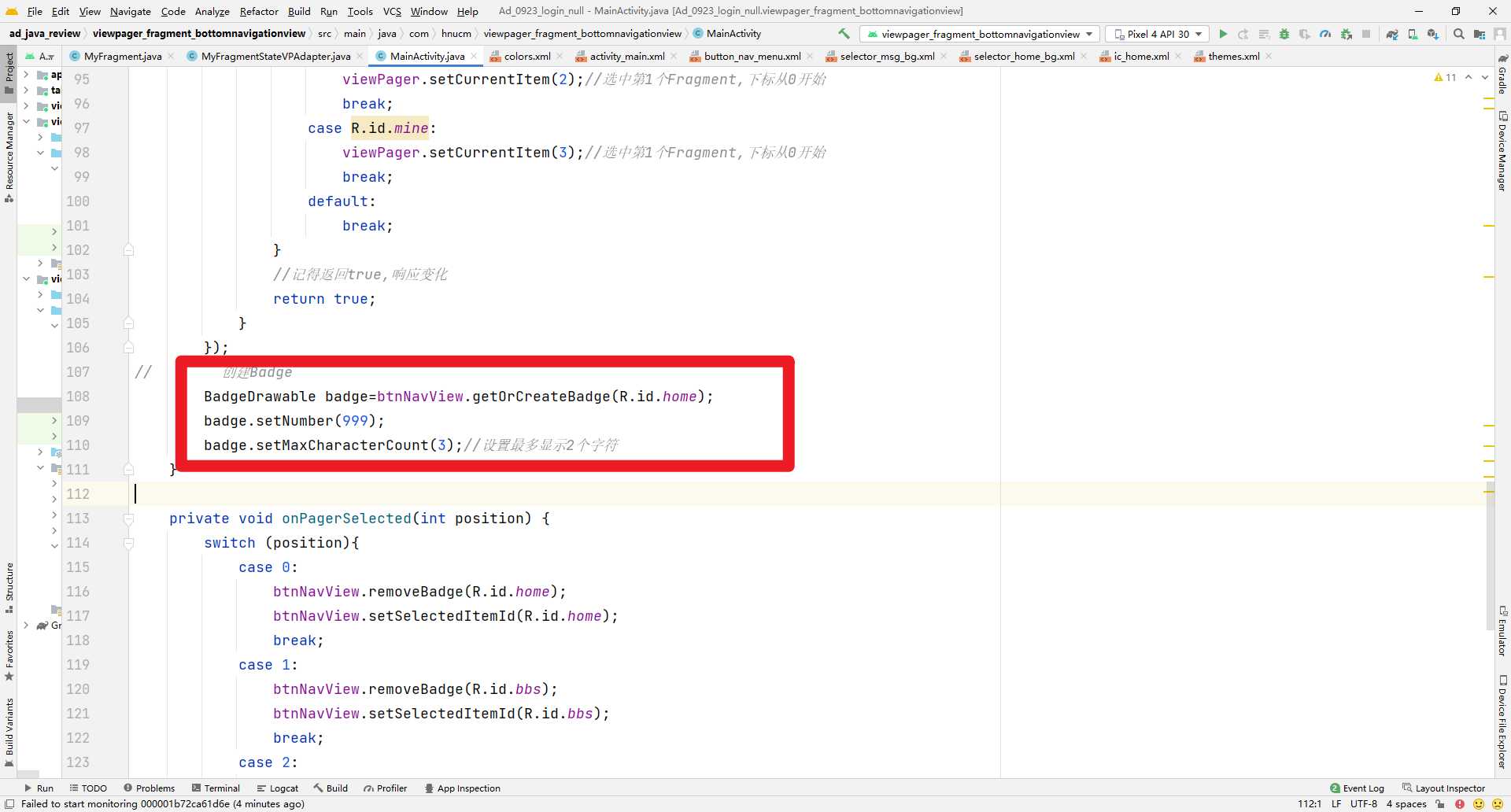Open the Profile app gauge icon

pyautogui.click(x=1325, y=34)
